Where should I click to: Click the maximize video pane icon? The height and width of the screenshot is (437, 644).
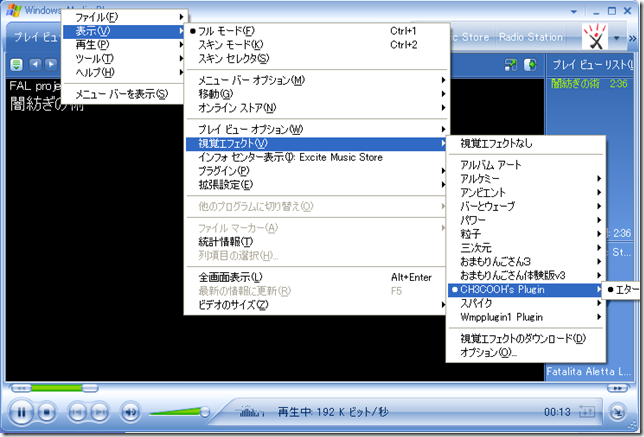pos(511,64)
